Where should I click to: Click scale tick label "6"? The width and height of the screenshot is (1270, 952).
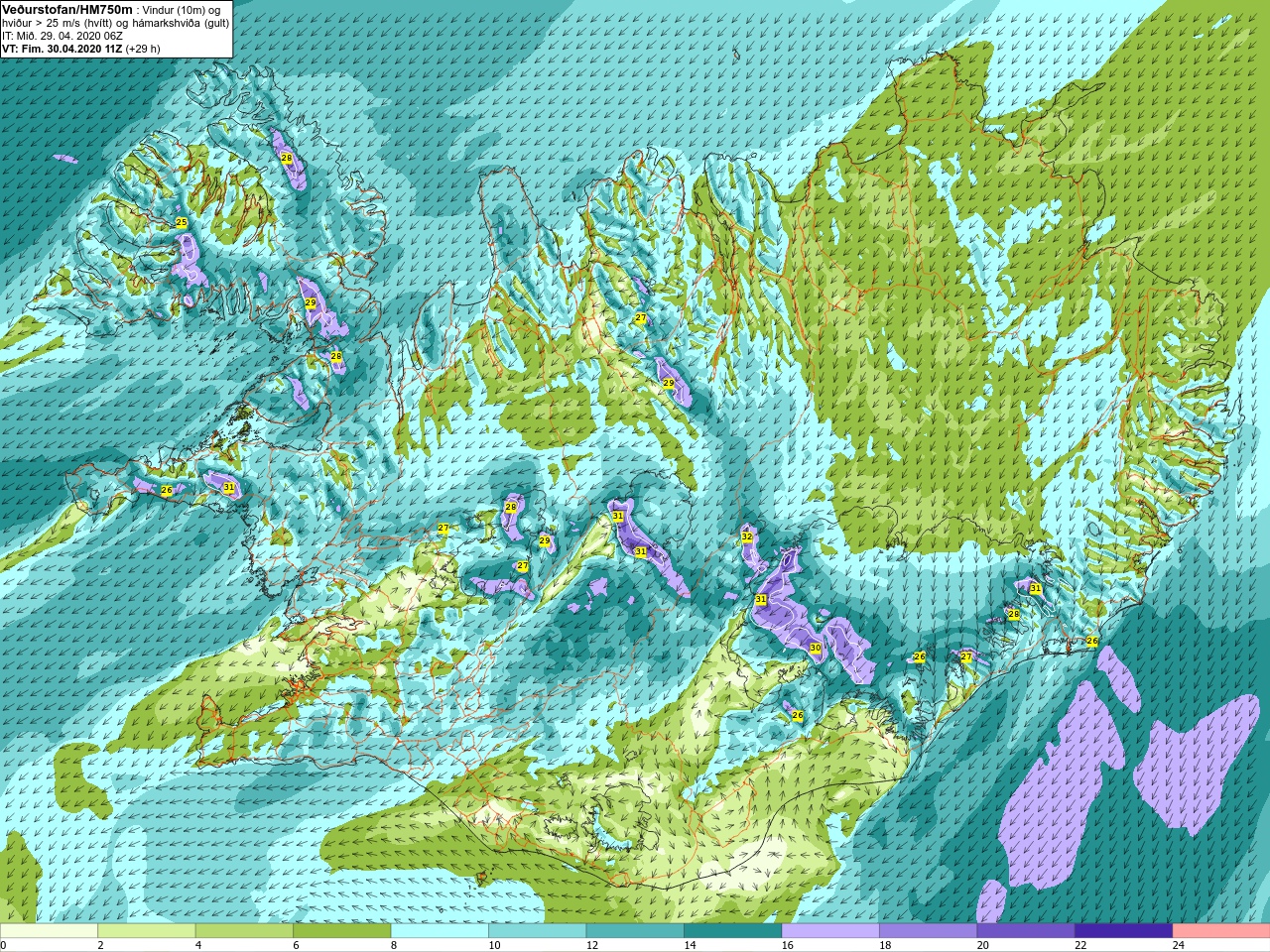point(296,945)
